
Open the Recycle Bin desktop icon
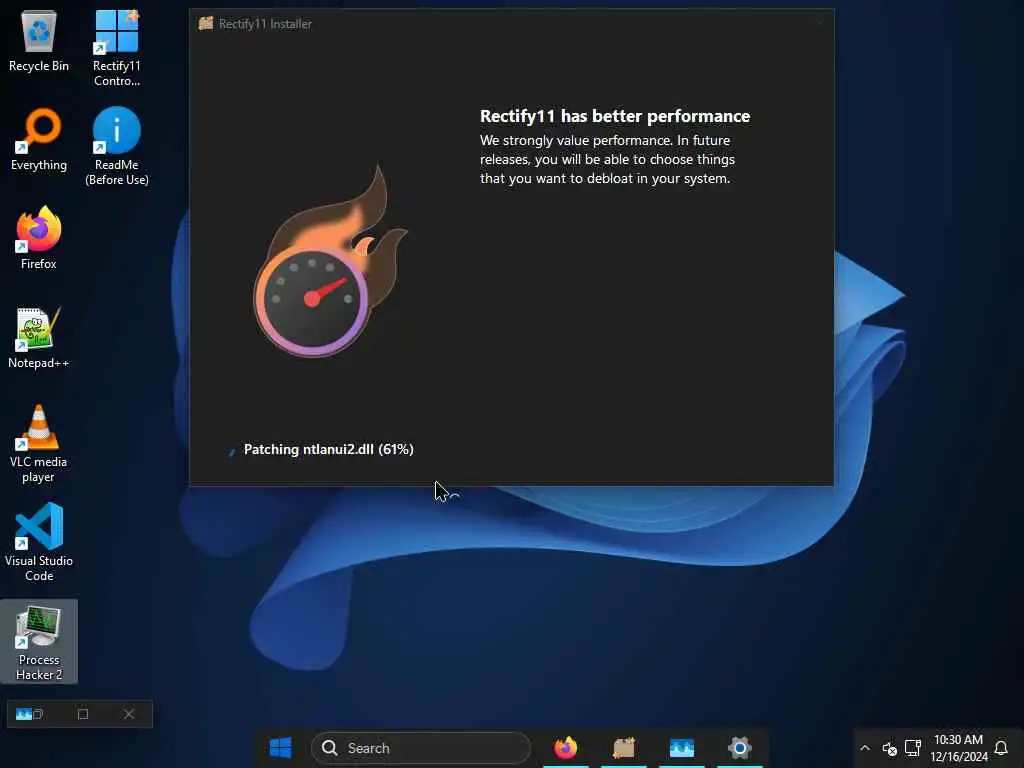39,40
